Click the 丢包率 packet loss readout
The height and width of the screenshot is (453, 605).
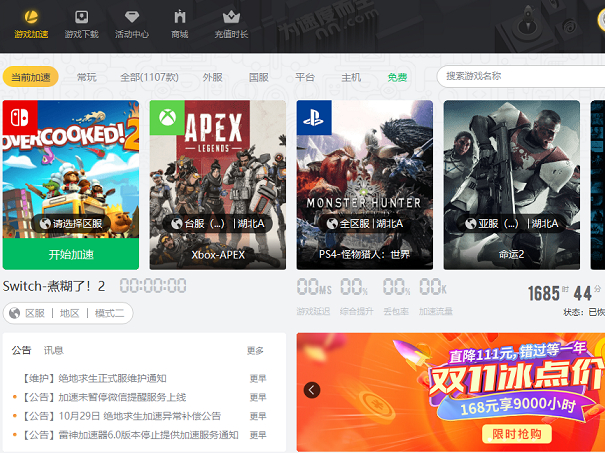tap(396, 297)
